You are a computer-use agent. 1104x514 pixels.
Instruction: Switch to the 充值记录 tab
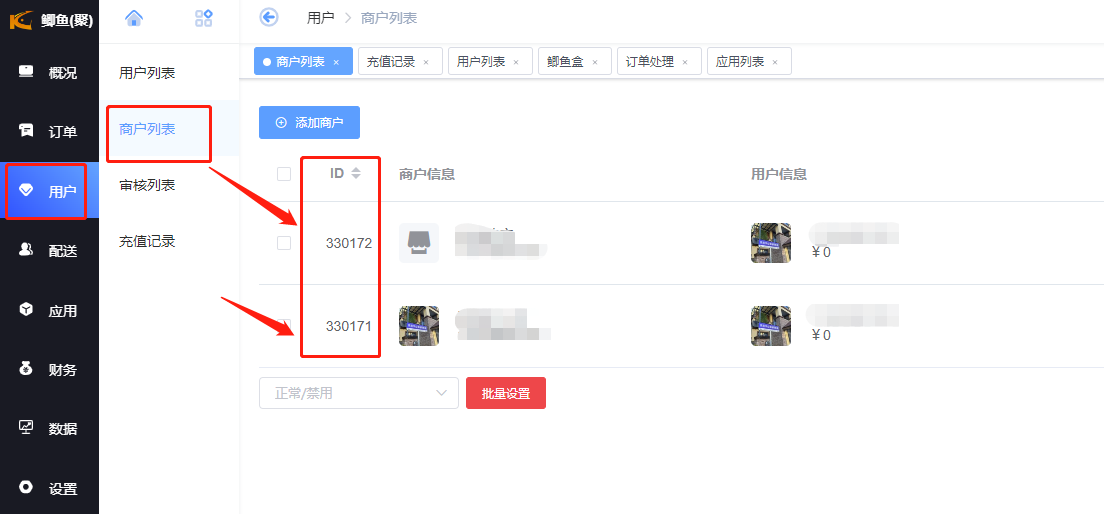coord(390,62)
